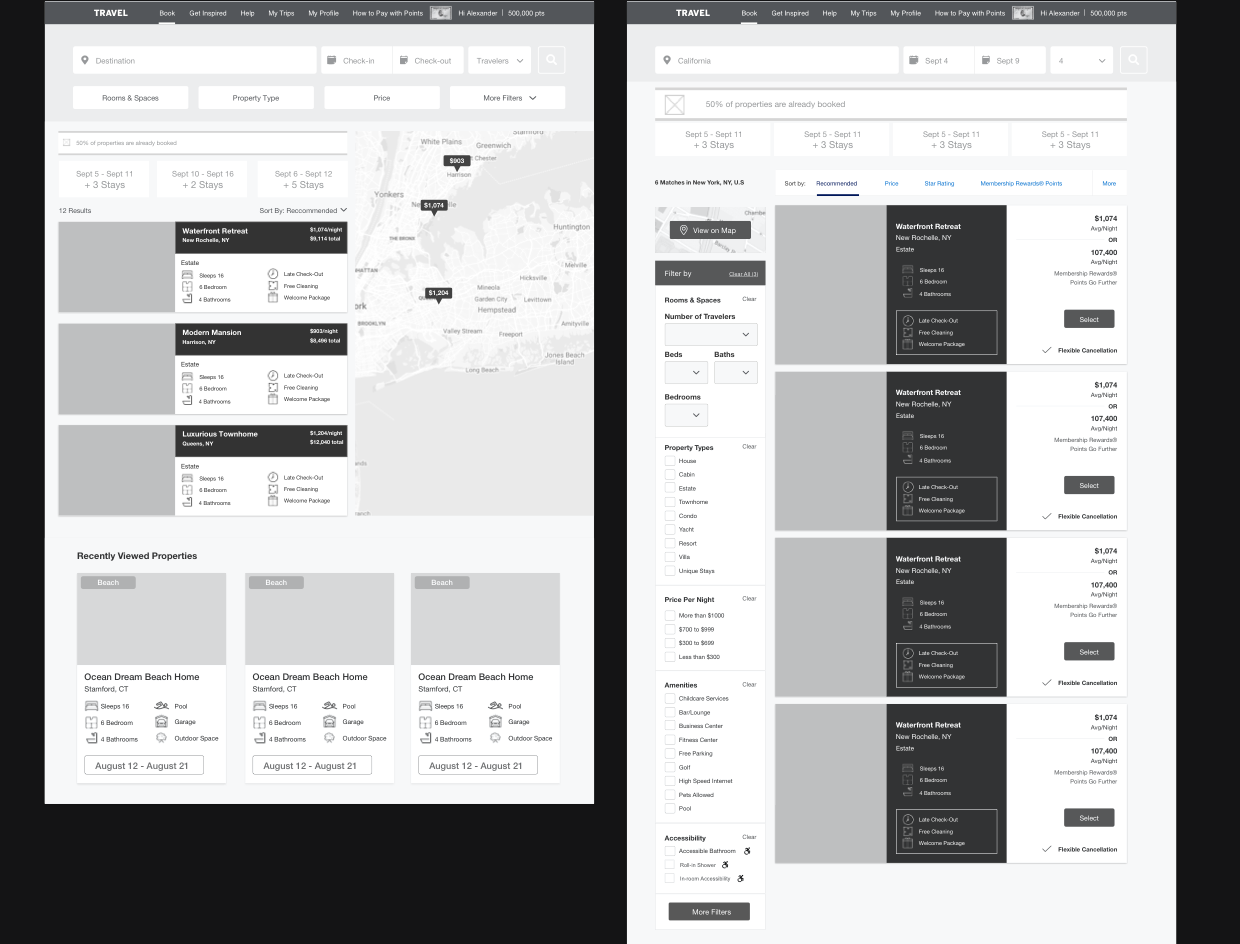Image resolution: width=1240 pixels, height=944 pixels.
Task: Click the card image in right mockup header
Action: click(1022, 13)
